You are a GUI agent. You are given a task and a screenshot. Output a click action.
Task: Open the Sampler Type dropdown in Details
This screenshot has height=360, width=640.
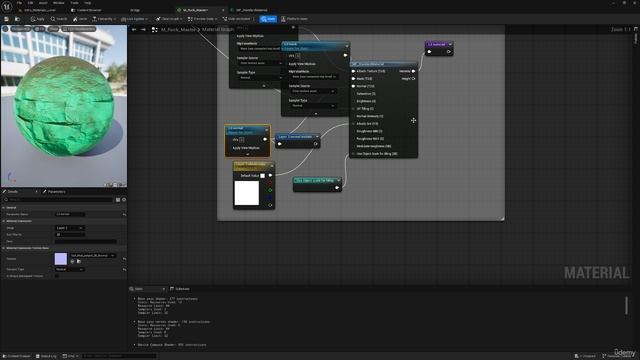[x=70, y=269]
